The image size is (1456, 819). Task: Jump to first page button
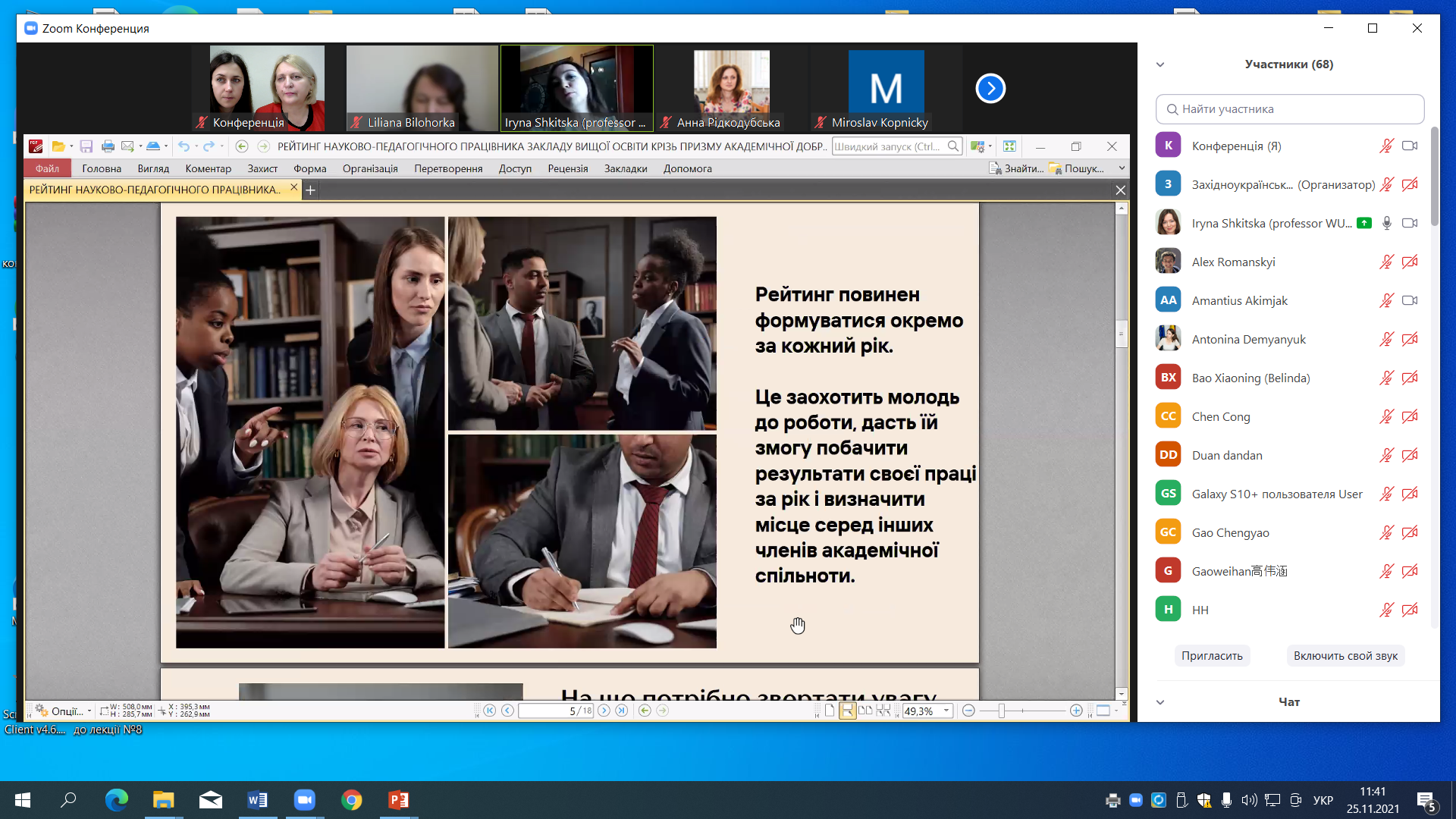pyautogui.click(x=489, y=711)
